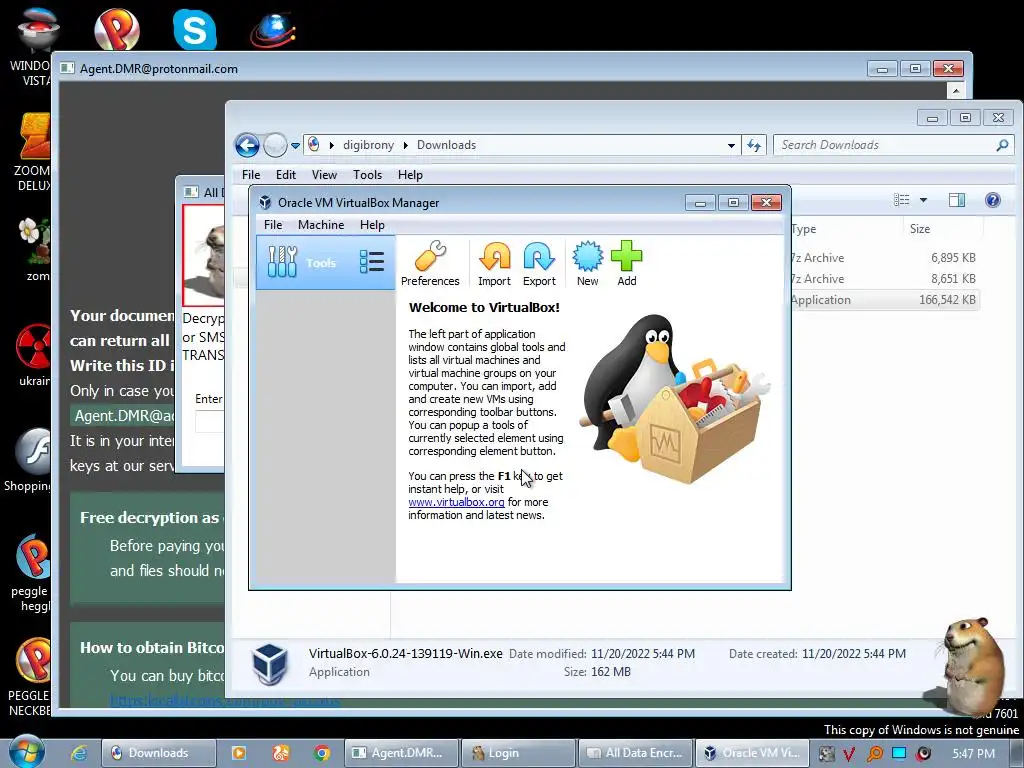Open File menu in VirtualBox Manager

click(273, 225)
